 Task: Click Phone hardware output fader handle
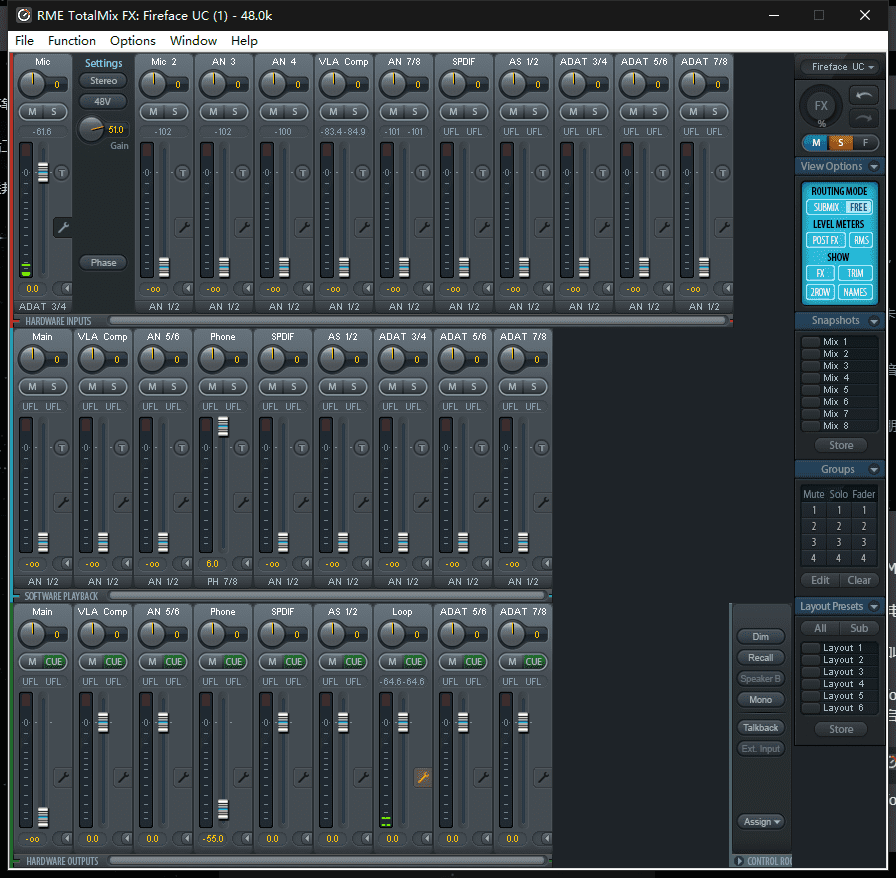coord(223,809)
